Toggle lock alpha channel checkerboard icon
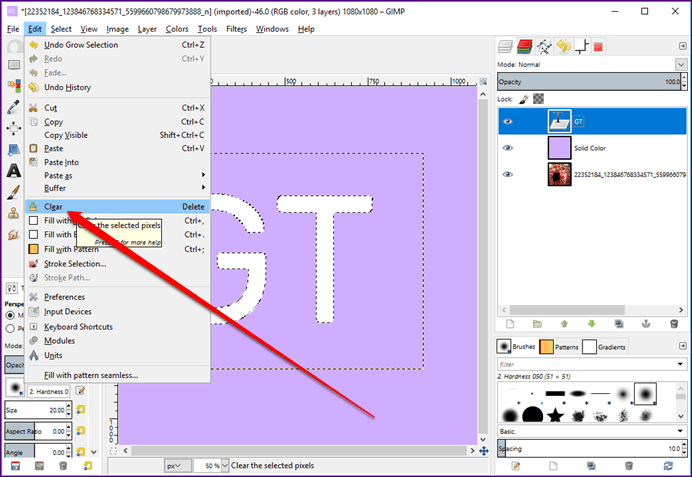 point(538,99)
